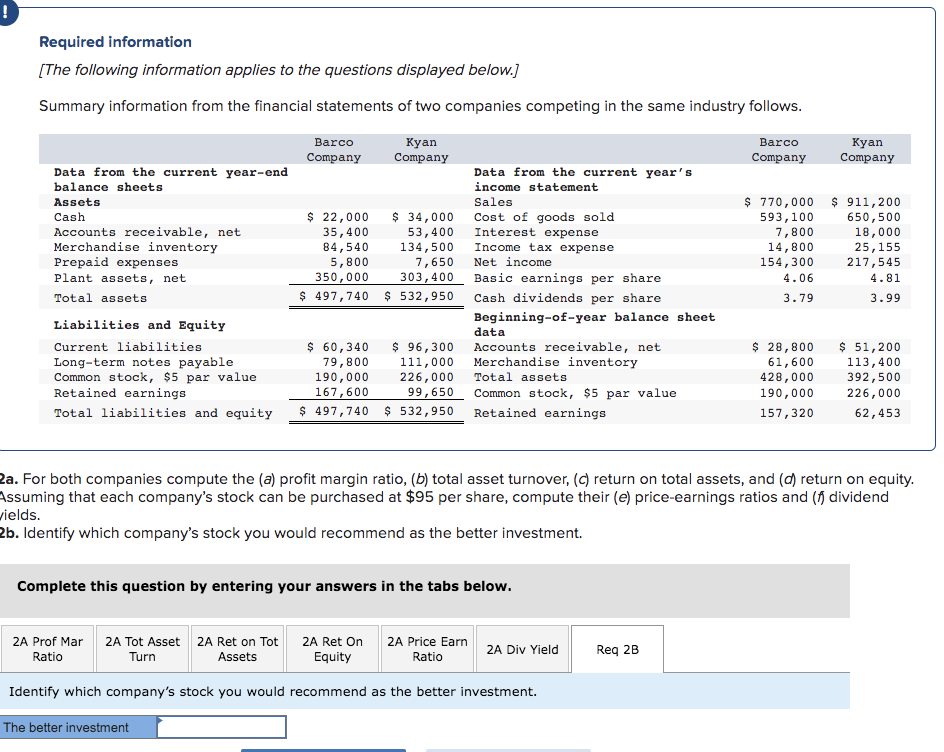Click 'Liabilities and Equity' section heading
This screenshot has width=944, height=752.
[x=139, y=325]
